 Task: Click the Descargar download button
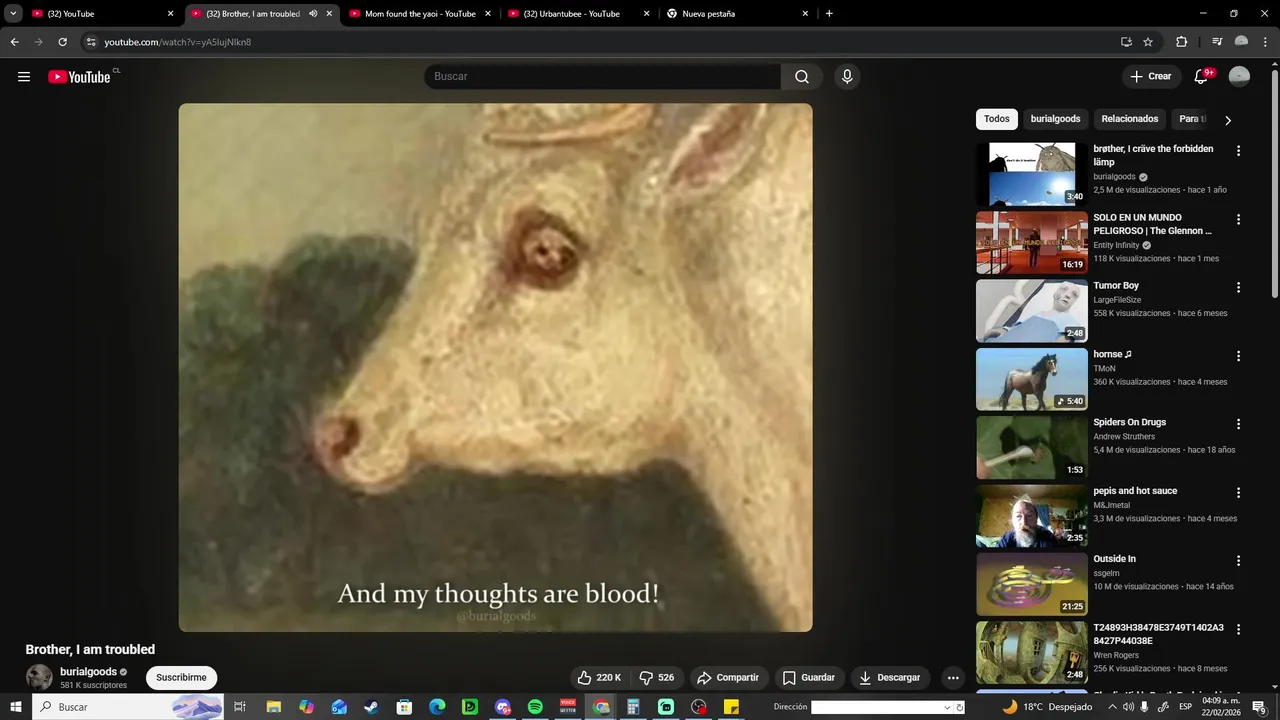pyautogui.click(x=890, y=678)
